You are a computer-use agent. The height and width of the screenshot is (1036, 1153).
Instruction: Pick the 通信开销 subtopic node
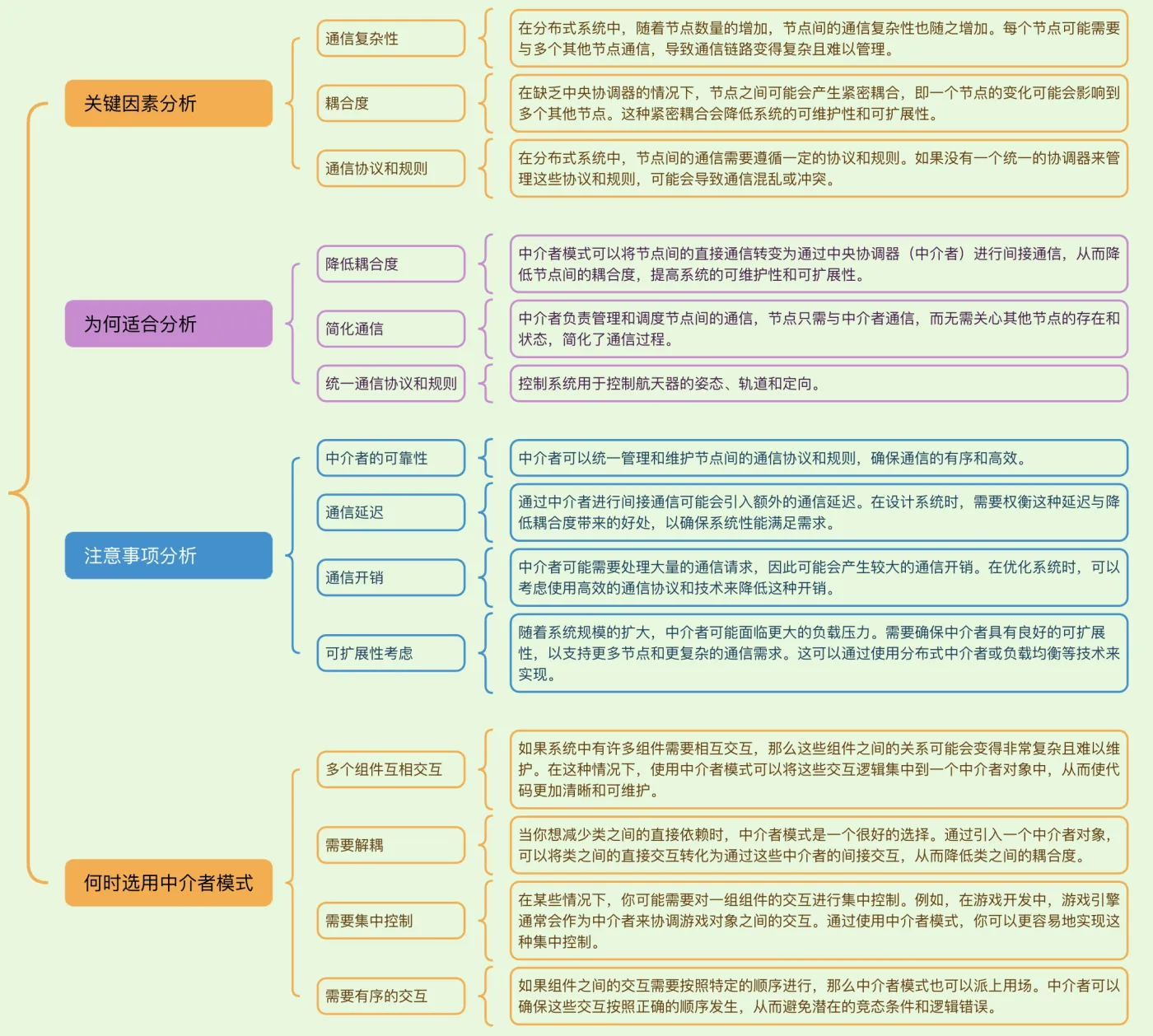pos(391,577)
